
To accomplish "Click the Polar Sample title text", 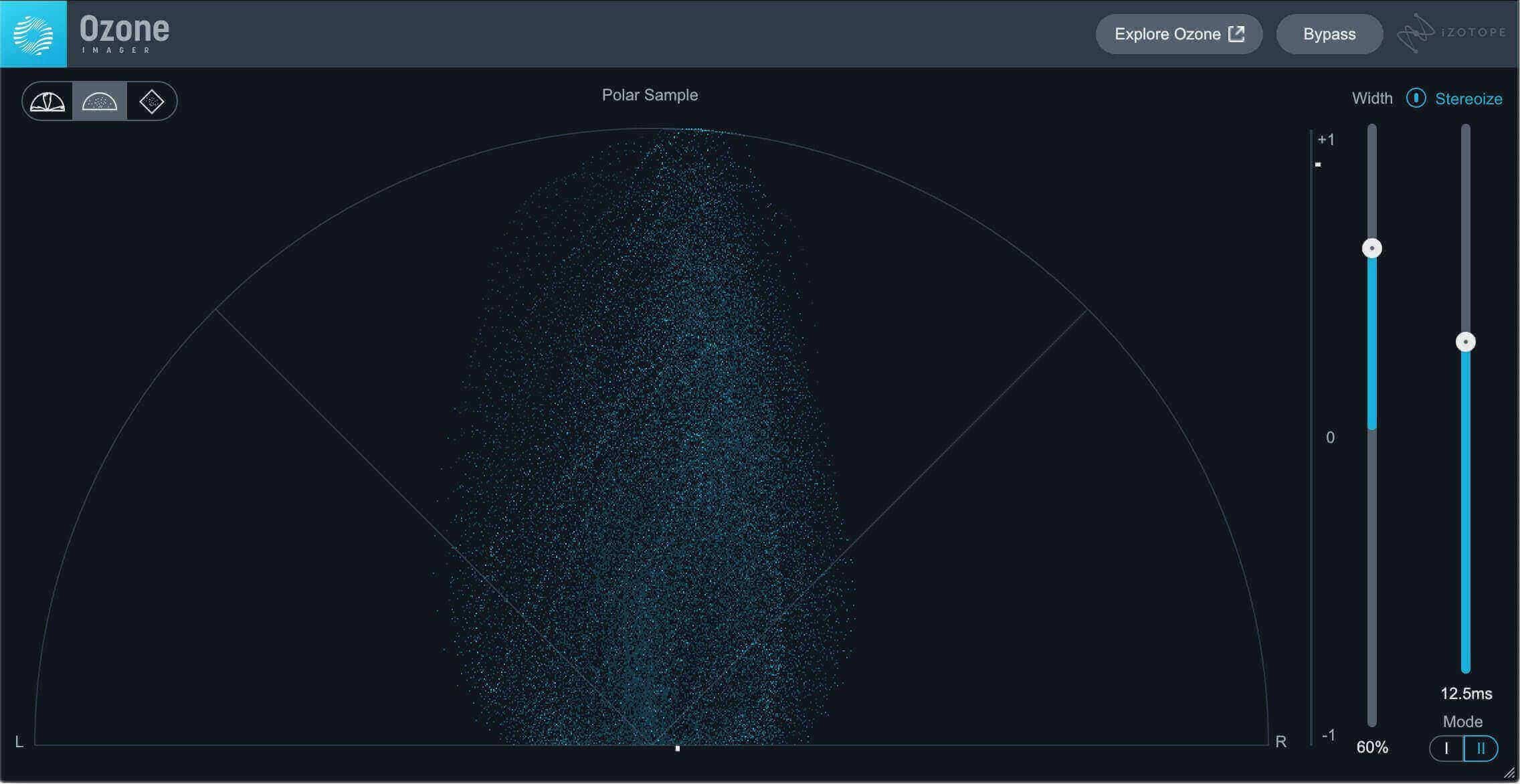I will (x=650, y=95).
